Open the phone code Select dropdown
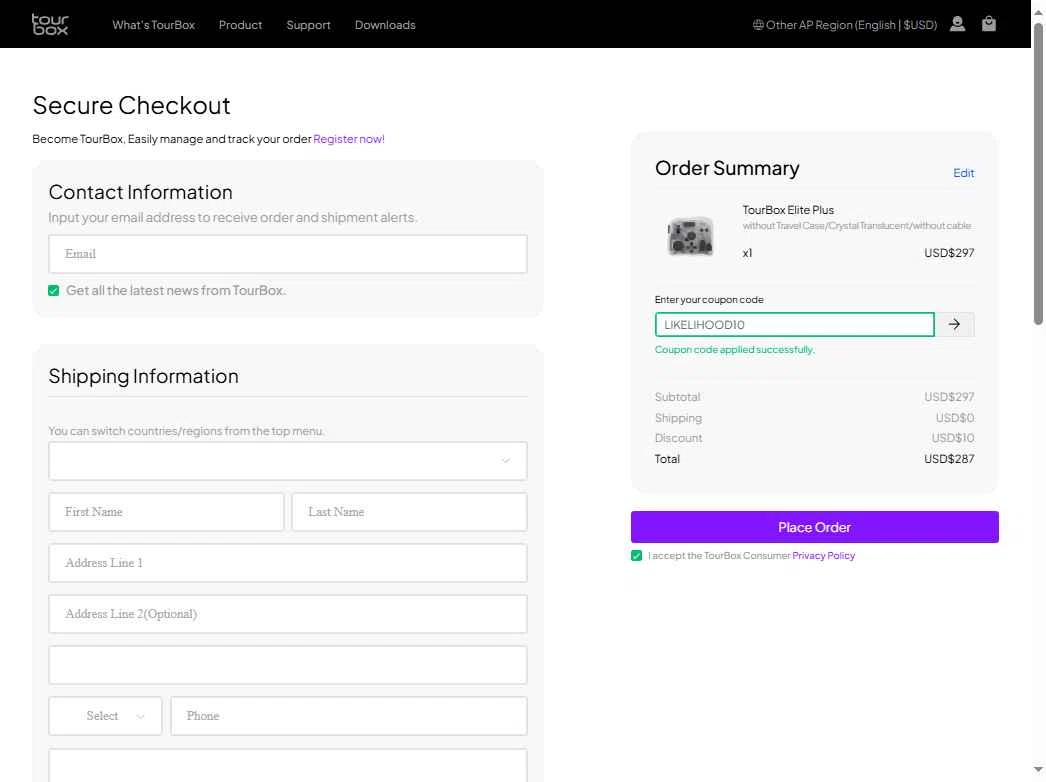Image resolution: width=1046 pixels, height=782 pixels. pyautogui.click(x=105, y=716)
